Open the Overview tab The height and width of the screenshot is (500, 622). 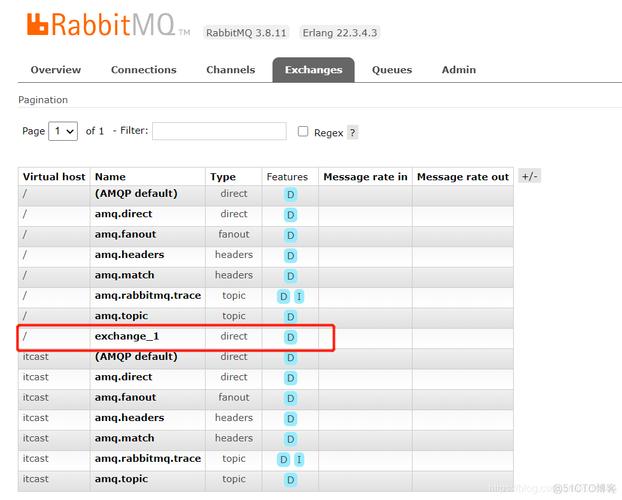coord(56,70)
